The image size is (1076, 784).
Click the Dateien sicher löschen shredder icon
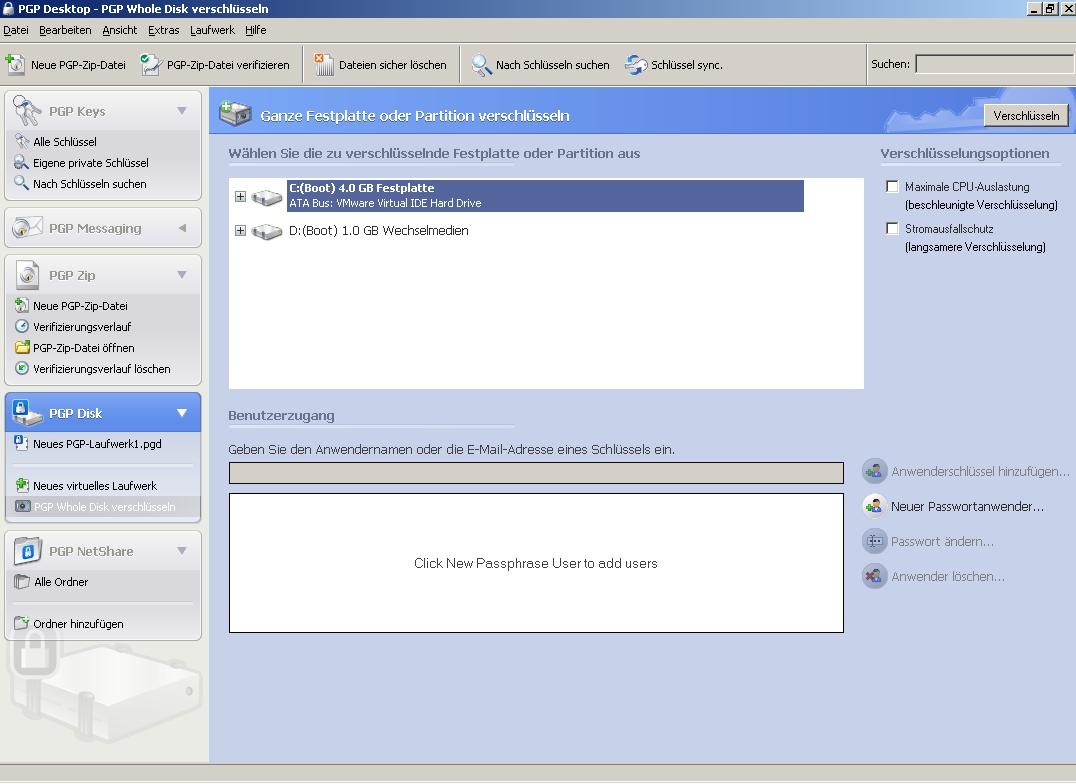point(323,64)
